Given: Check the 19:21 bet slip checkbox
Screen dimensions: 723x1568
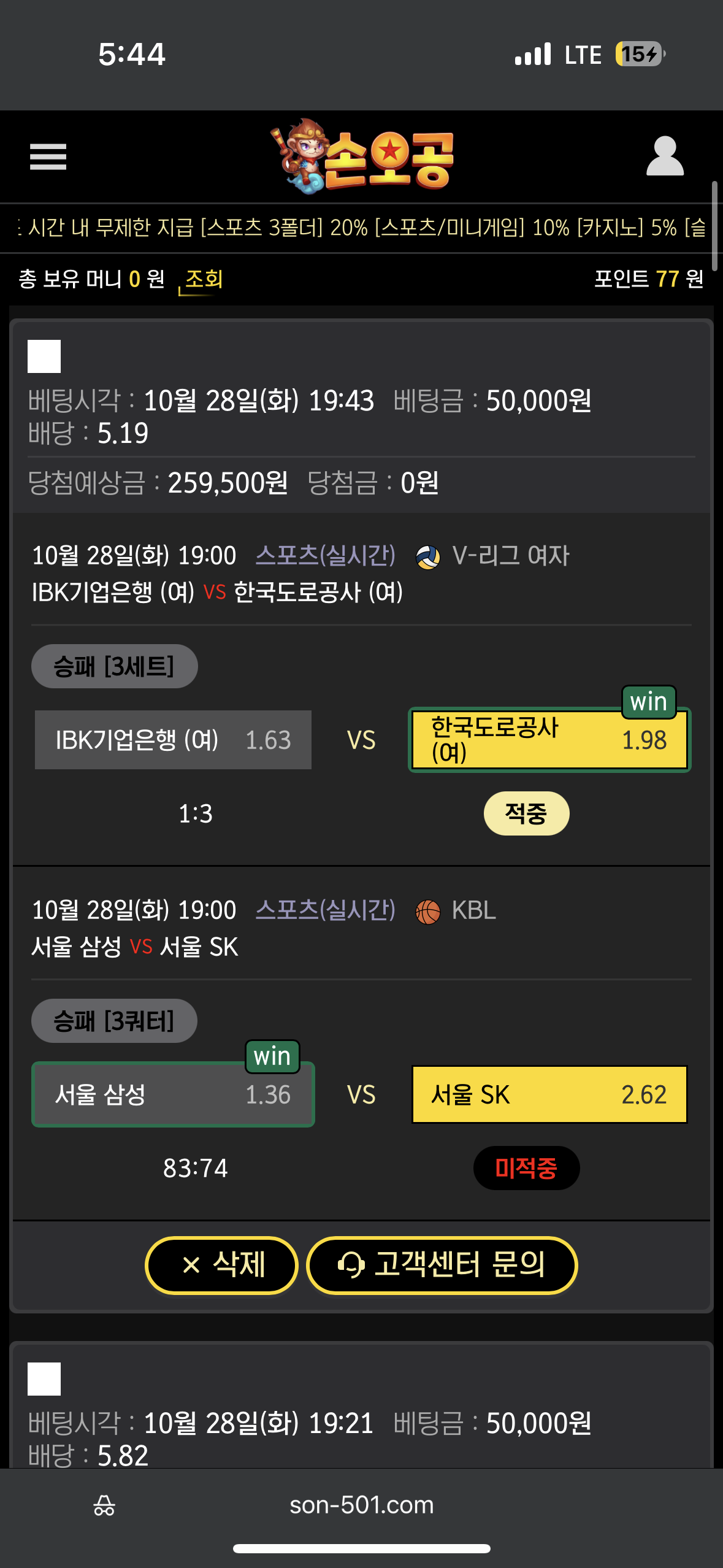Looking at the screenshot, I should [x=44, y=1379].
